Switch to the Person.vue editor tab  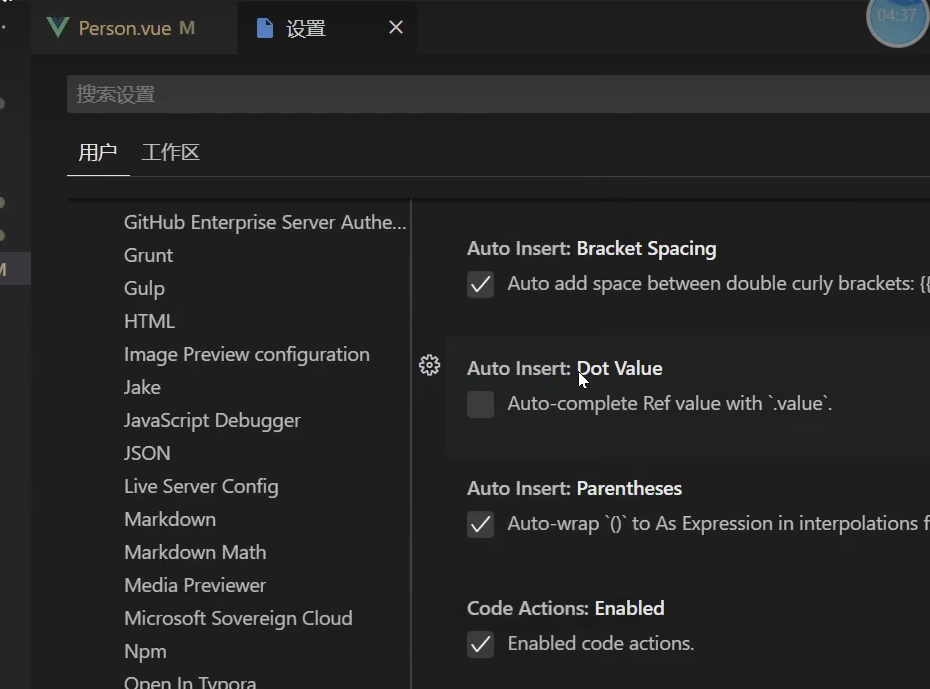[x=125, y=28]
